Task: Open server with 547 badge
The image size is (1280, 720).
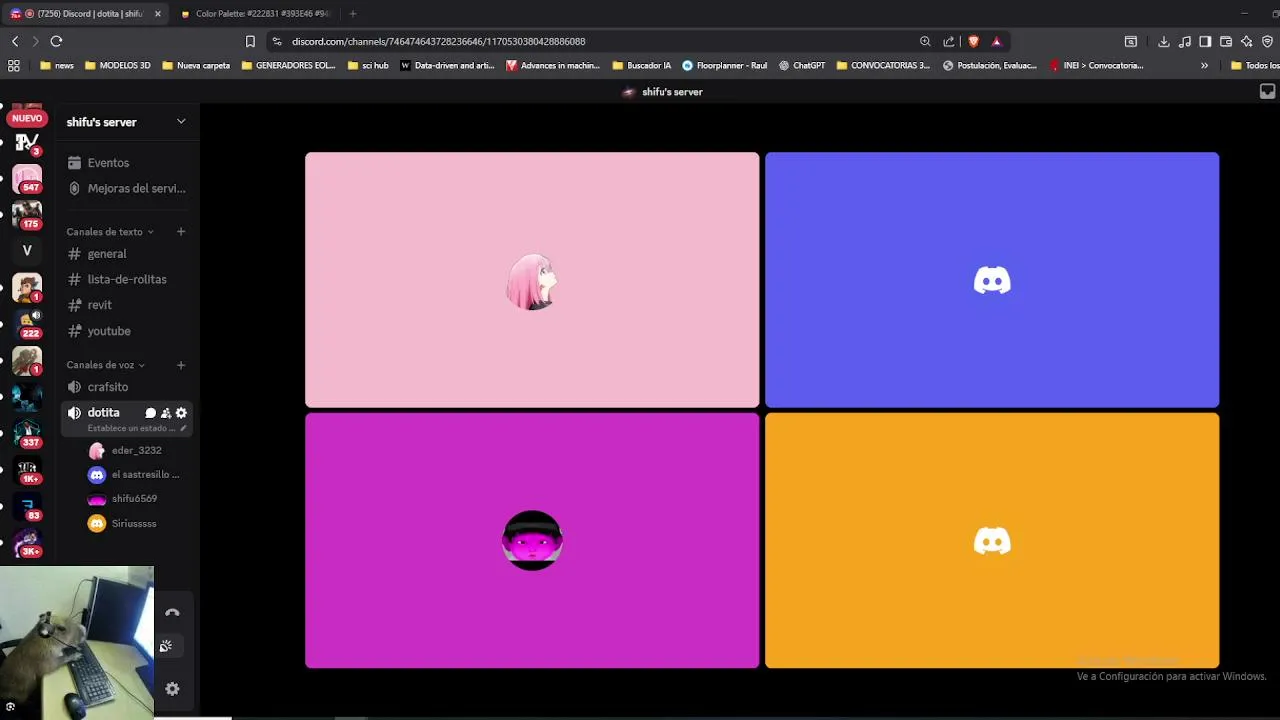Action: click(x=27, y=179)
